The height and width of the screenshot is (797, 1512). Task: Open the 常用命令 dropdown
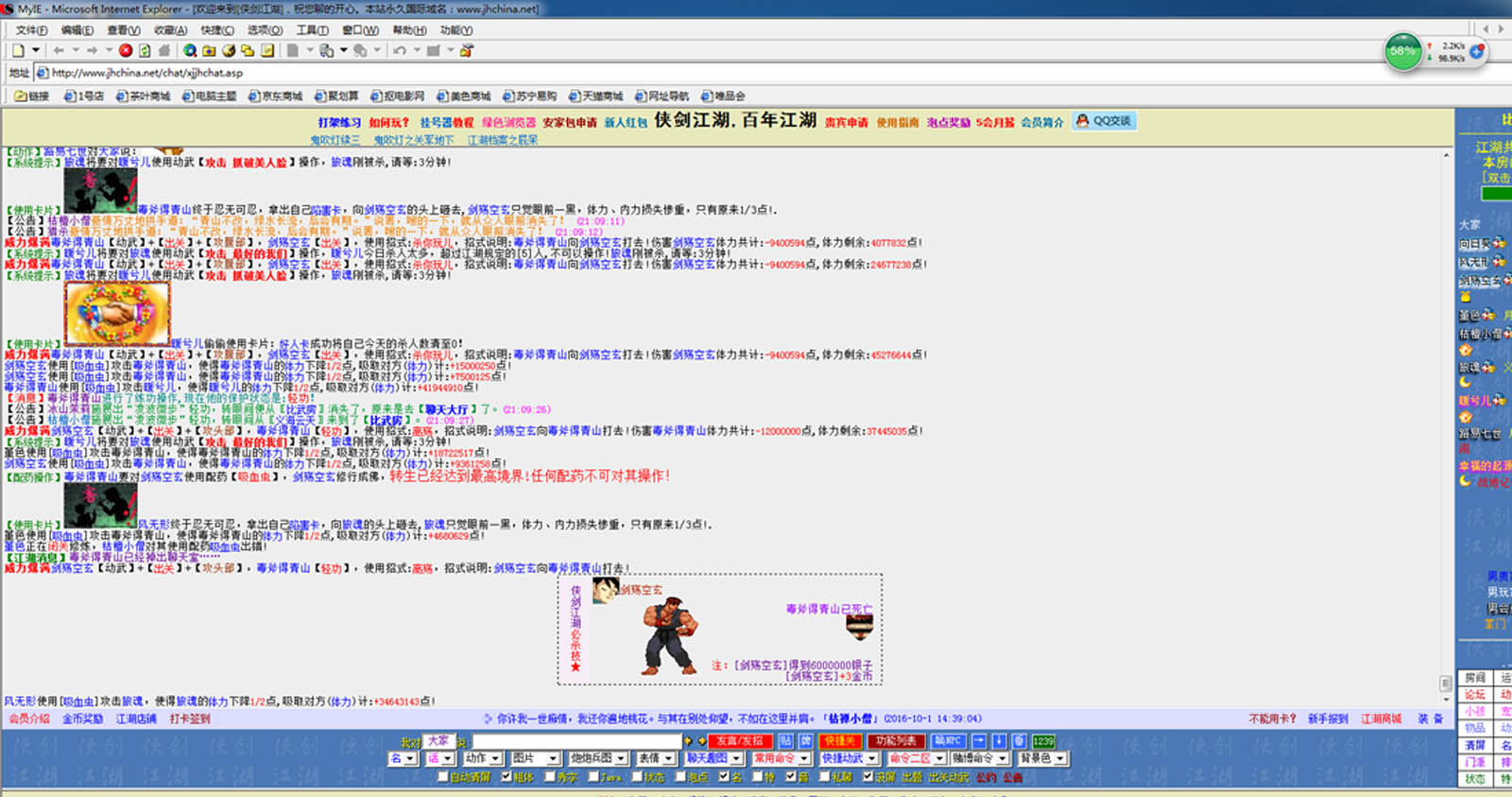[782, 758]
